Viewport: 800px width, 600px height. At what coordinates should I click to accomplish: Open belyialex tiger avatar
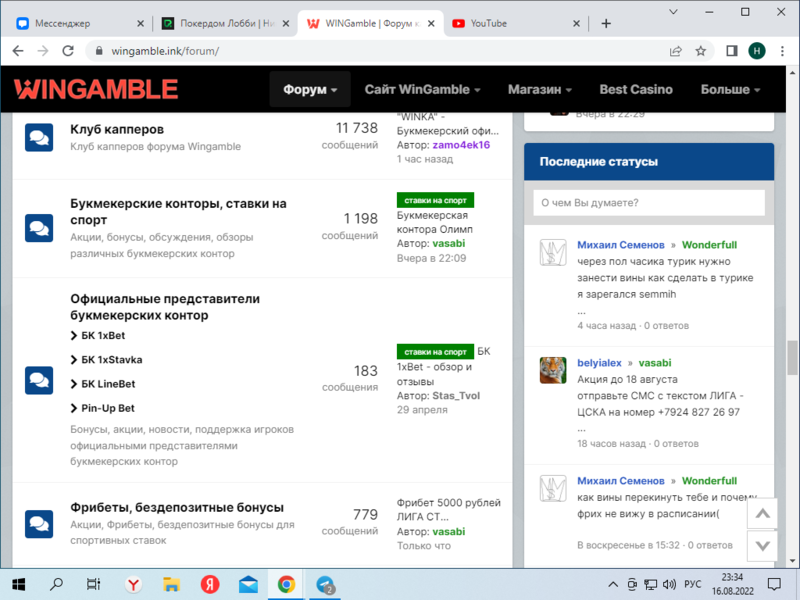553,370
